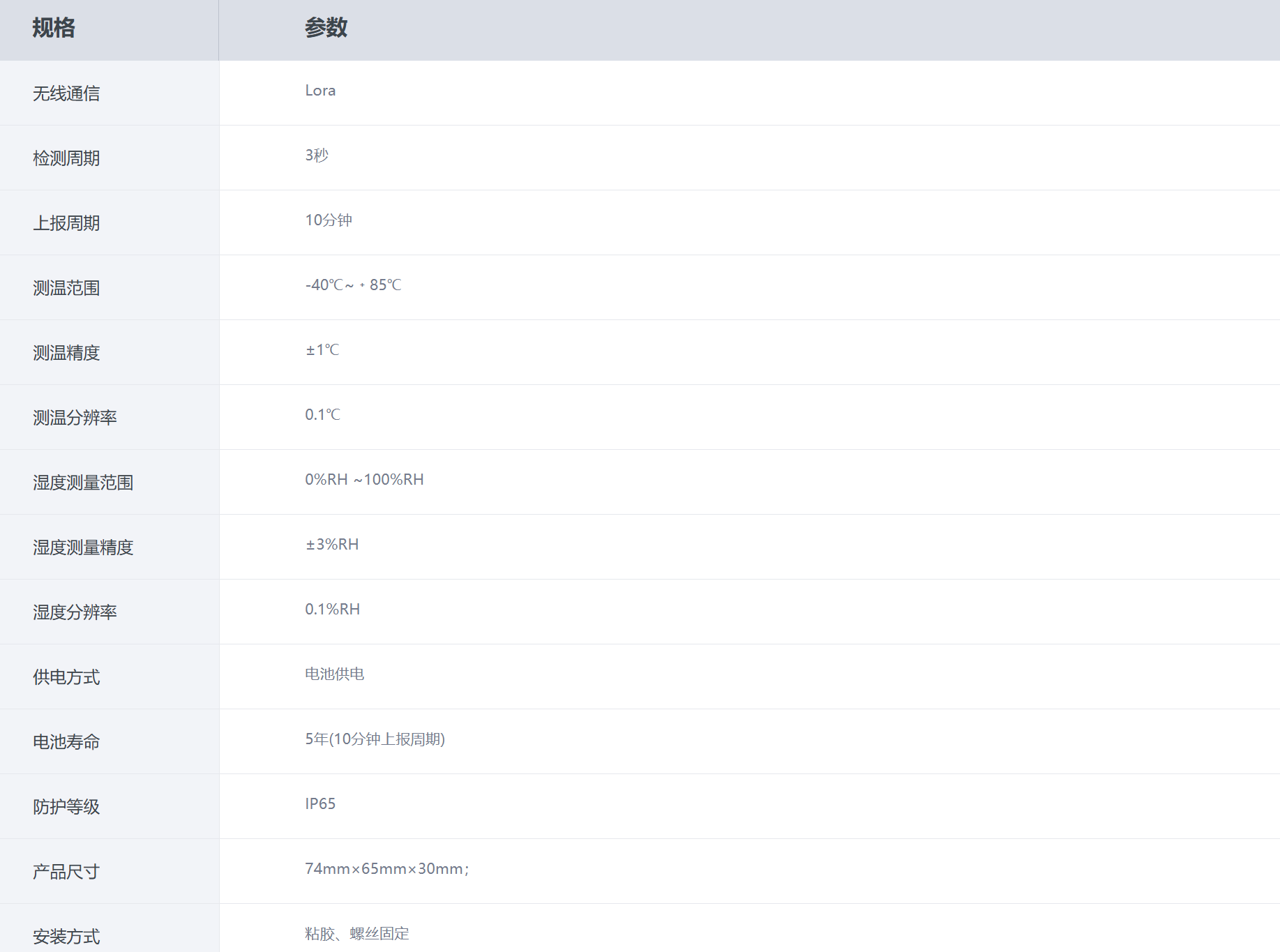Select the 防护等级 row label
The height and width of the screenshot is (952, 1280).
pos(66,807)
